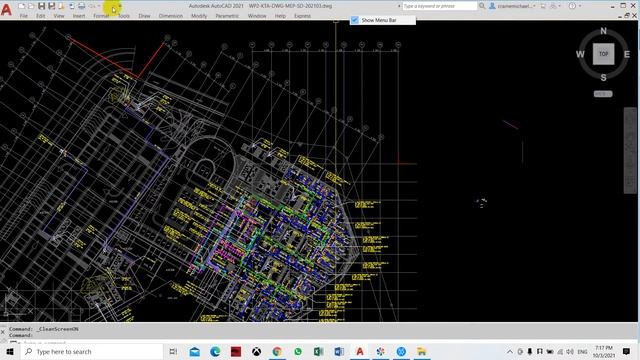The height and width of the screenshot is (360, 640).
Task: Open the Format menu
Action: coord(101,16)
